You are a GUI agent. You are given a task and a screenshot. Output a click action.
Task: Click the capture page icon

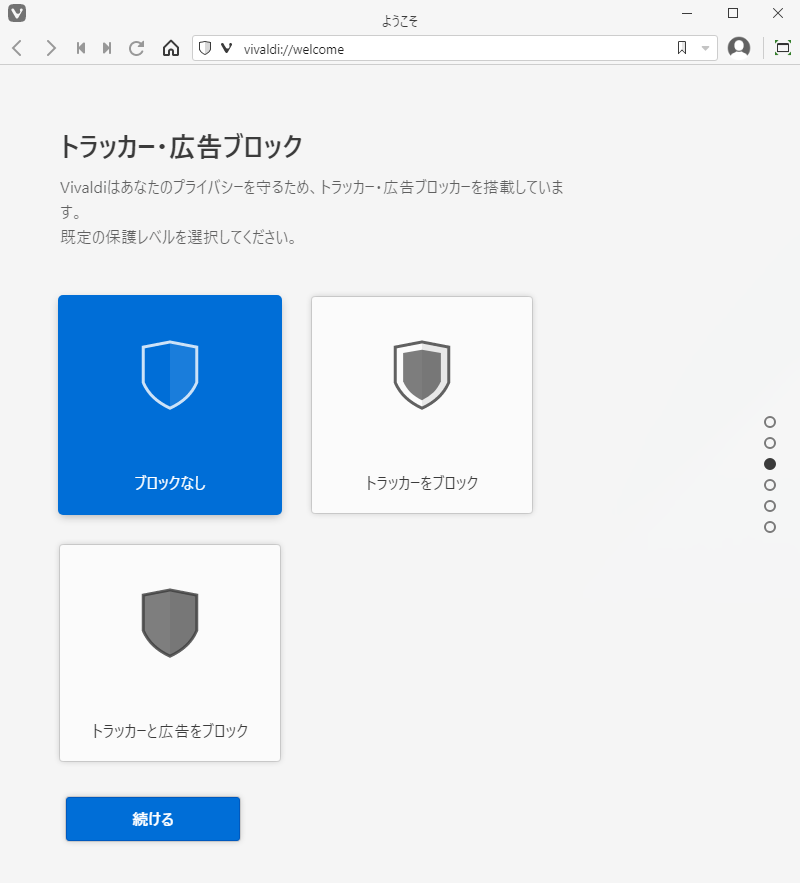click(x=783, y=48)
